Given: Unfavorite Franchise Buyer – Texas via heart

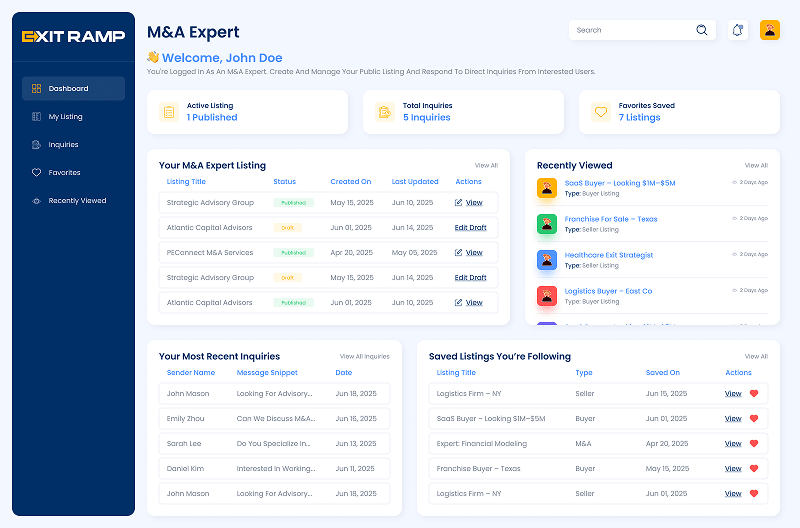Looking at the screenshot, I should [754, 468].
